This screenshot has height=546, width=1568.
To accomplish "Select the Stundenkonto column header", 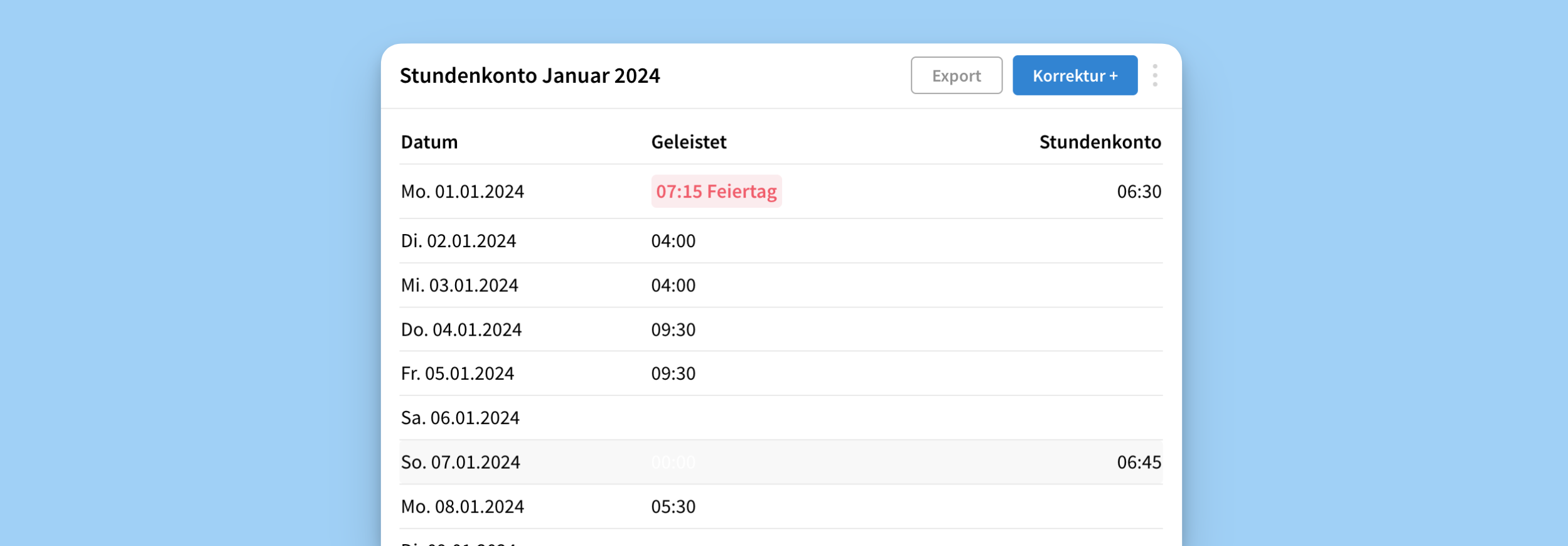I will (x=1100, y=142).
